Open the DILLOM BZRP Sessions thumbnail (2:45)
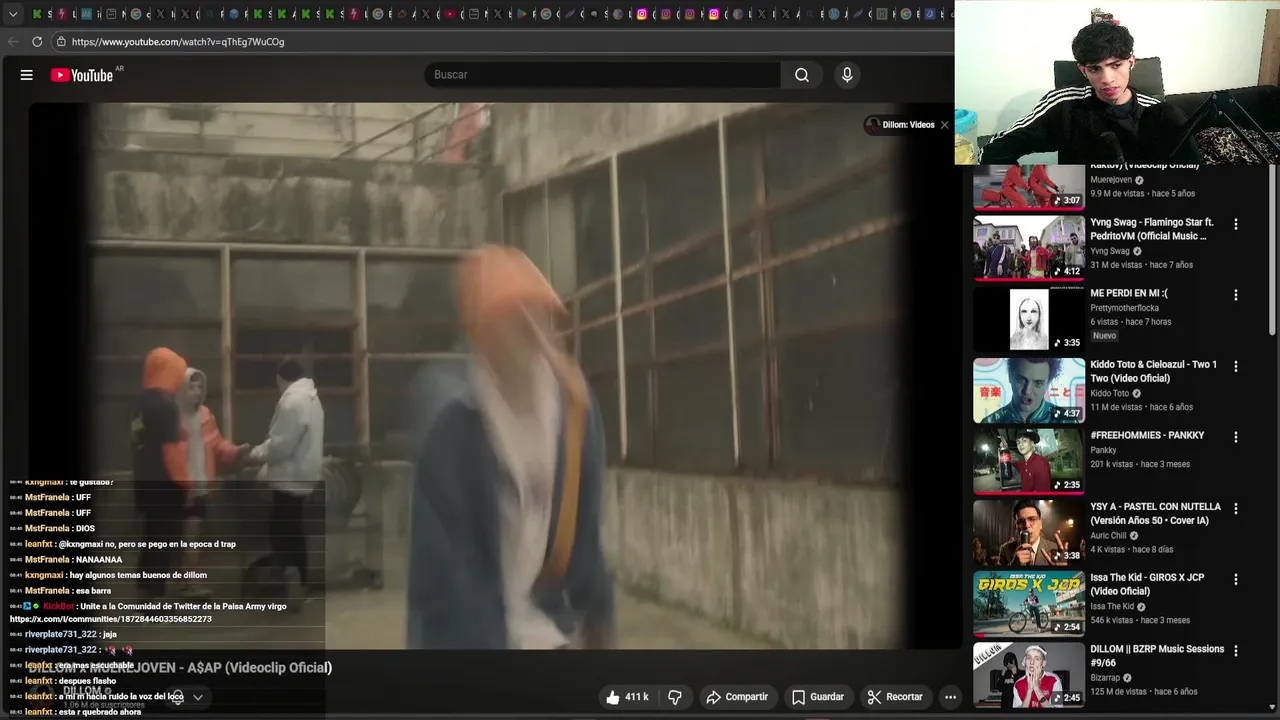Viewport: 1280px width, 720px height. 1029,674
